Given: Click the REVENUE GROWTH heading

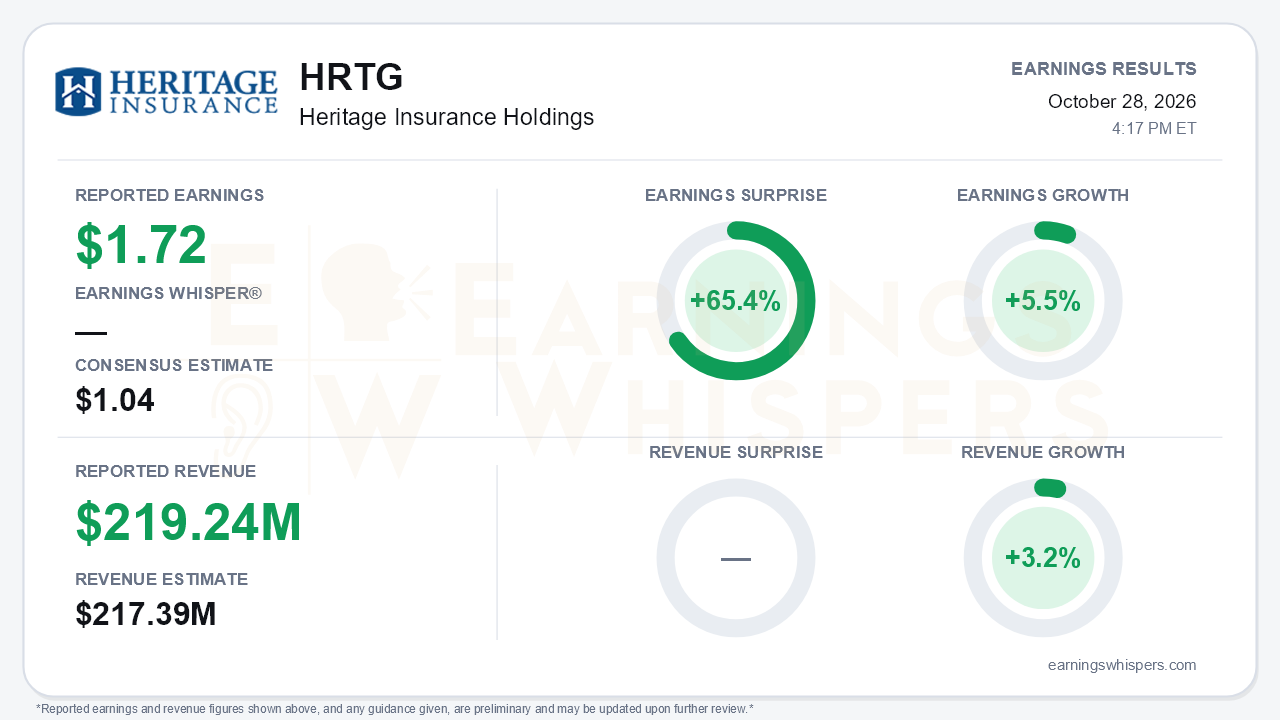Looking at the screenshot, I should point(1043,453).
